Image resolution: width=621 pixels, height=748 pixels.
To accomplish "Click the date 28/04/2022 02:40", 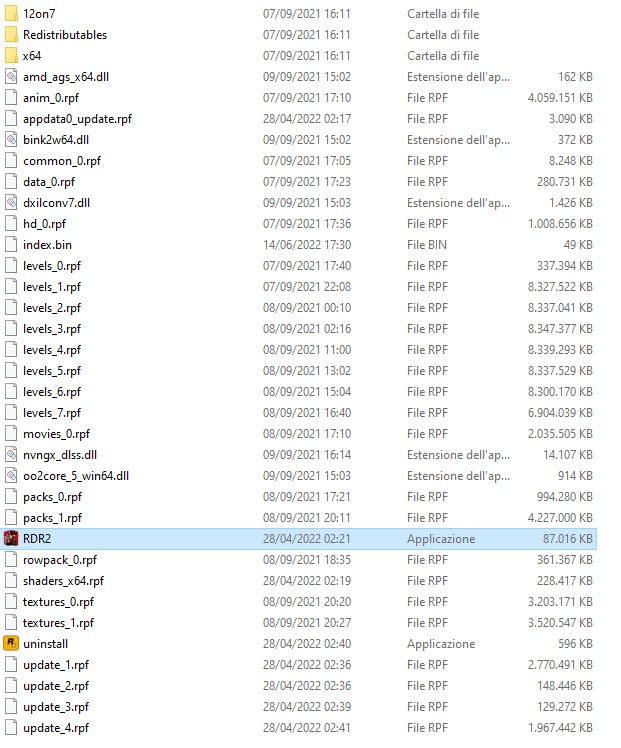I will click(307, 643).
